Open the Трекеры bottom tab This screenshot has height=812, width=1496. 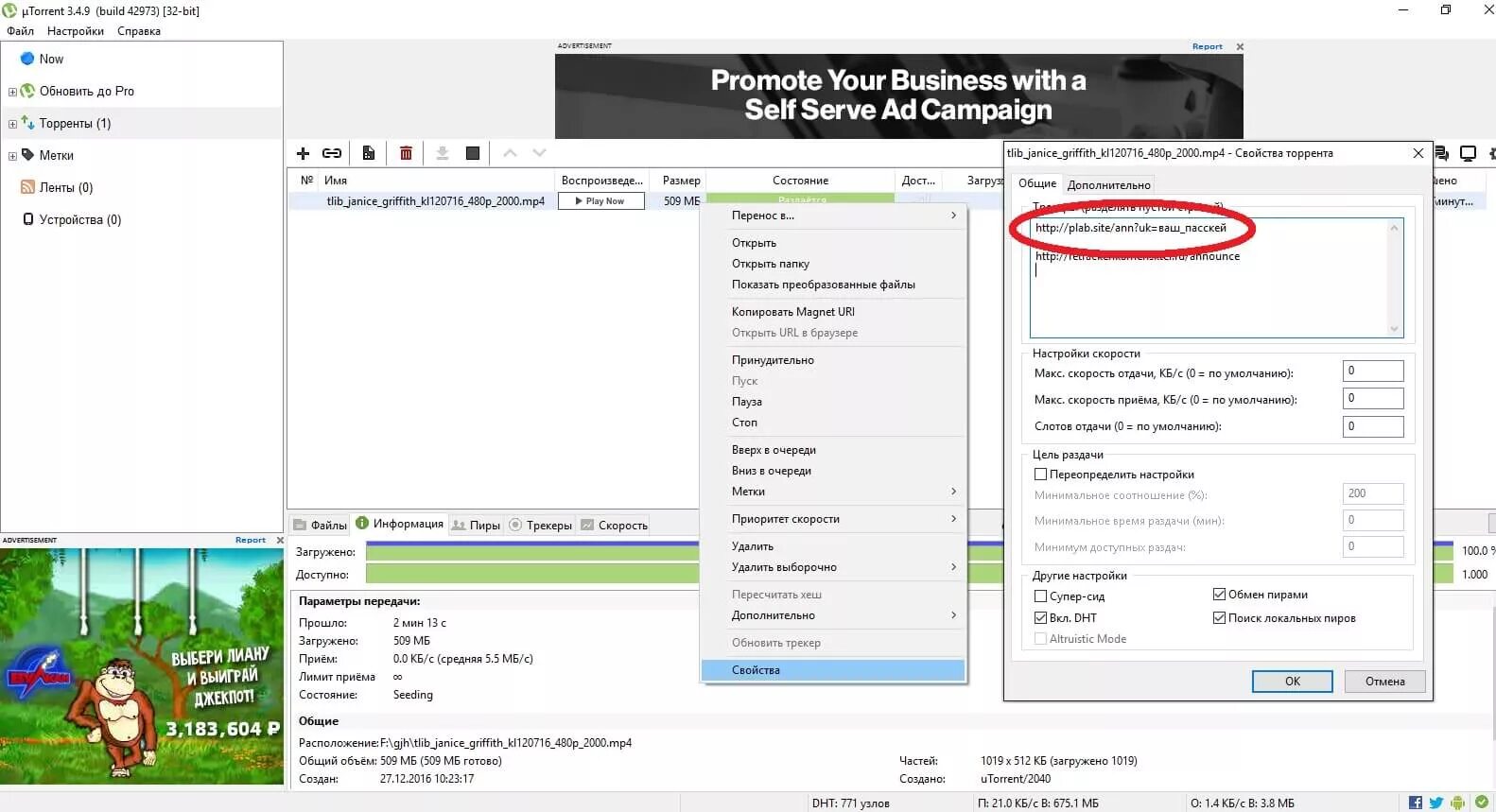pyautogui.click(x=541, y=526)
